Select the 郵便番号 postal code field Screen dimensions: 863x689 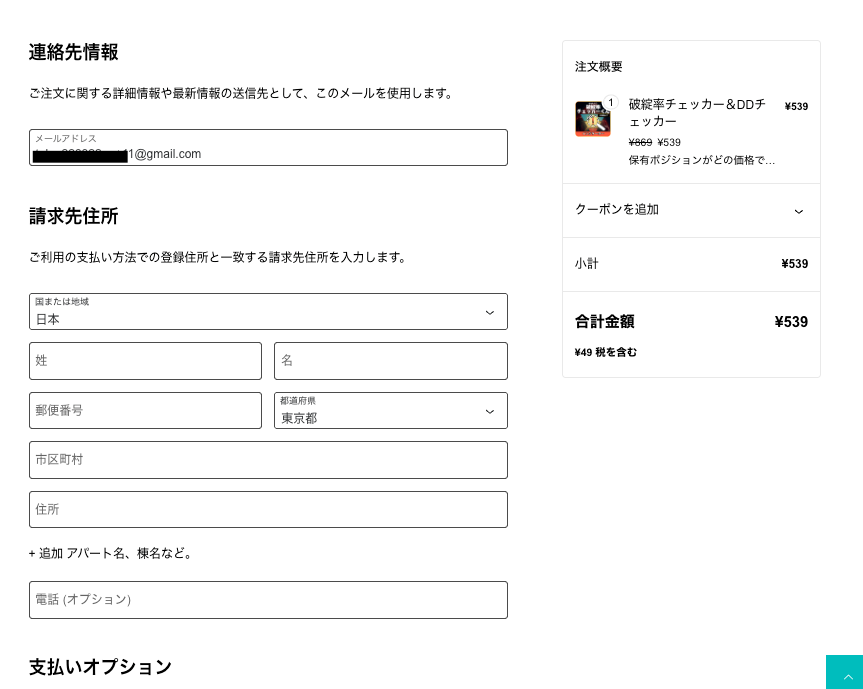(x=145, y=410)
